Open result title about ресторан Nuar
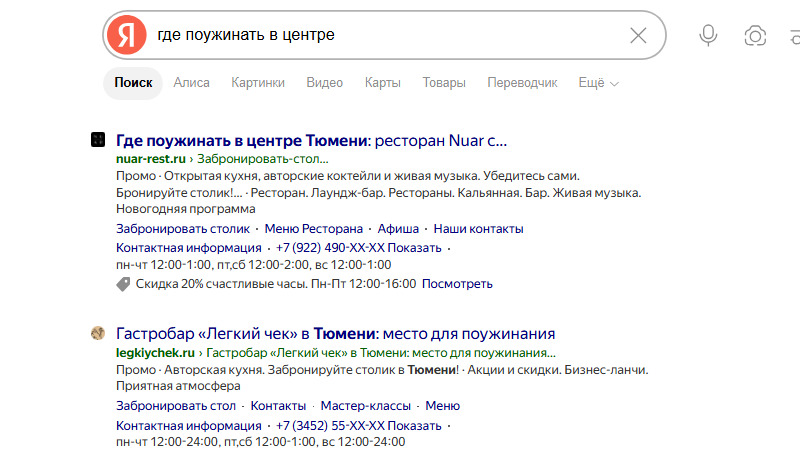This screenshot has width=800, height=467. [x=311, y=140]
